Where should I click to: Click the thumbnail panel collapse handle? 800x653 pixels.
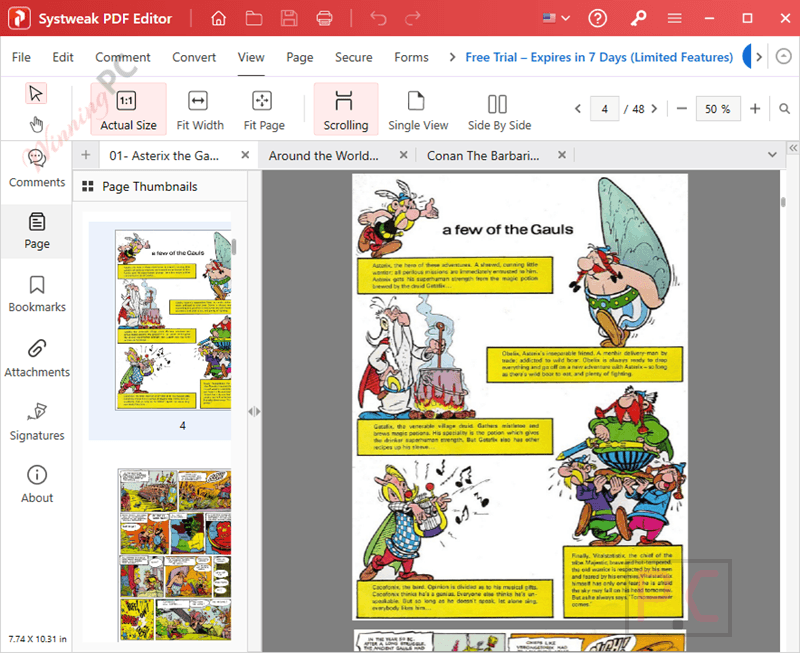(254, 411)
